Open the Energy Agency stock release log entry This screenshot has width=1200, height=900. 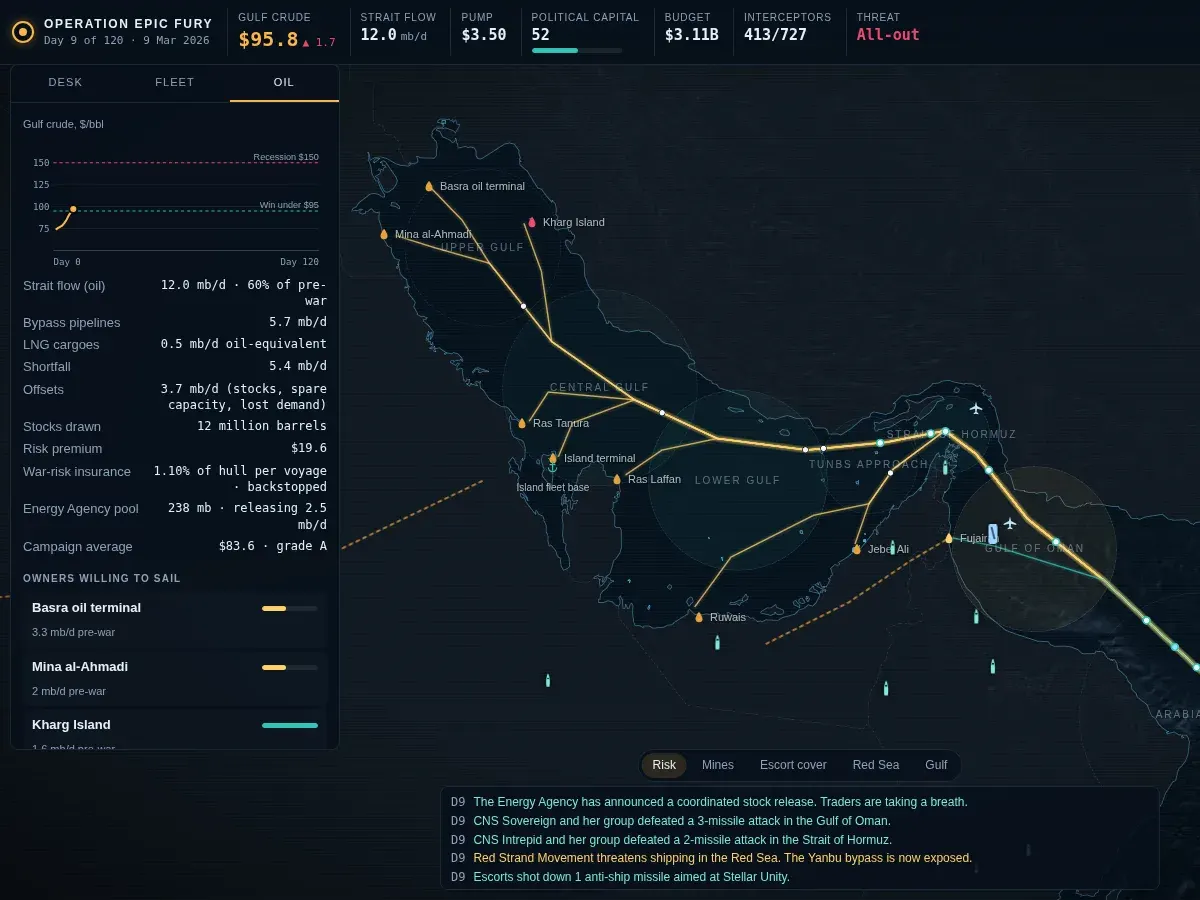(x=720, y=802)
